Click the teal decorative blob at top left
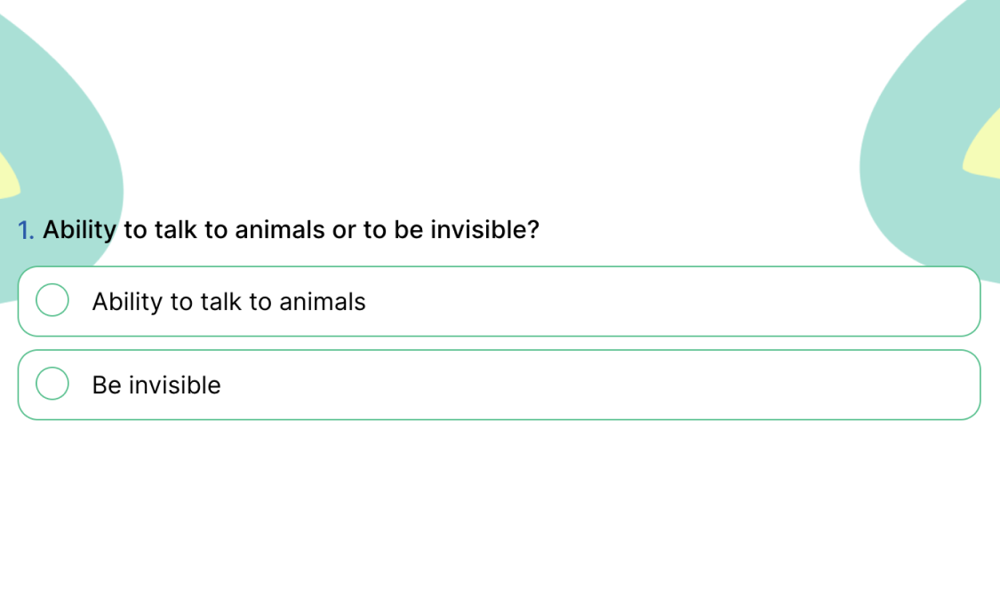Image resolution: width=1000 pixels, height=603 pixels. (60, 110)
